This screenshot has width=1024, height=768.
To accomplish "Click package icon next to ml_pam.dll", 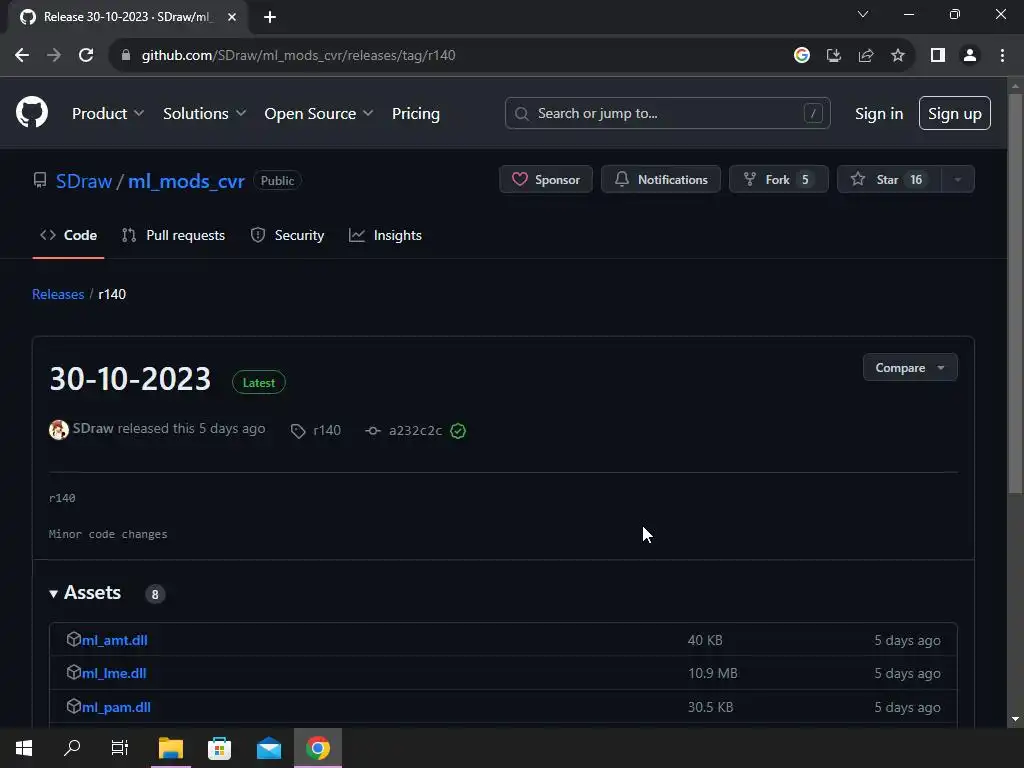I will [x=74, y=706].
